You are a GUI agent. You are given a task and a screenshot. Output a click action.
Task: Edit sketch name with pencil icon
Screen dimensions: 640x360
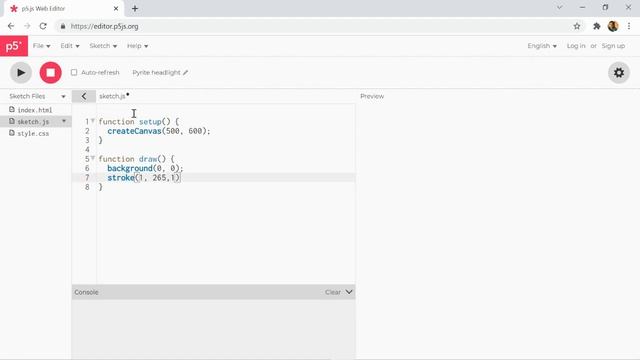pos(186,73)
